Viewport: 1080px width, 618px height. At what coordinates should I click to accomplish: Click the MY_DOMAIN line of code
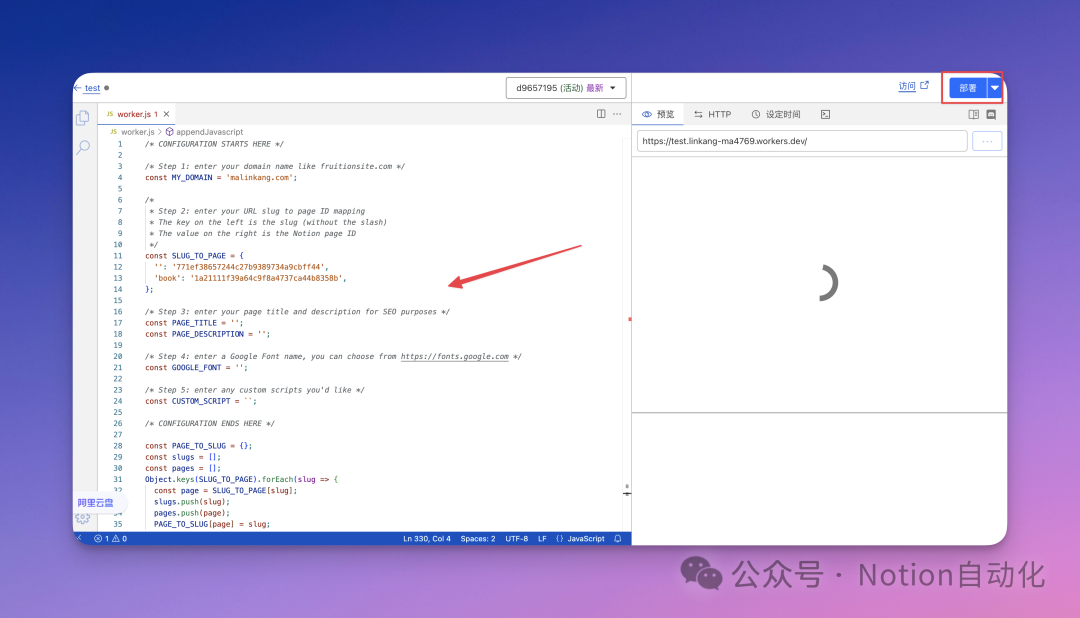pyautogui.click(x=221, y=177)
